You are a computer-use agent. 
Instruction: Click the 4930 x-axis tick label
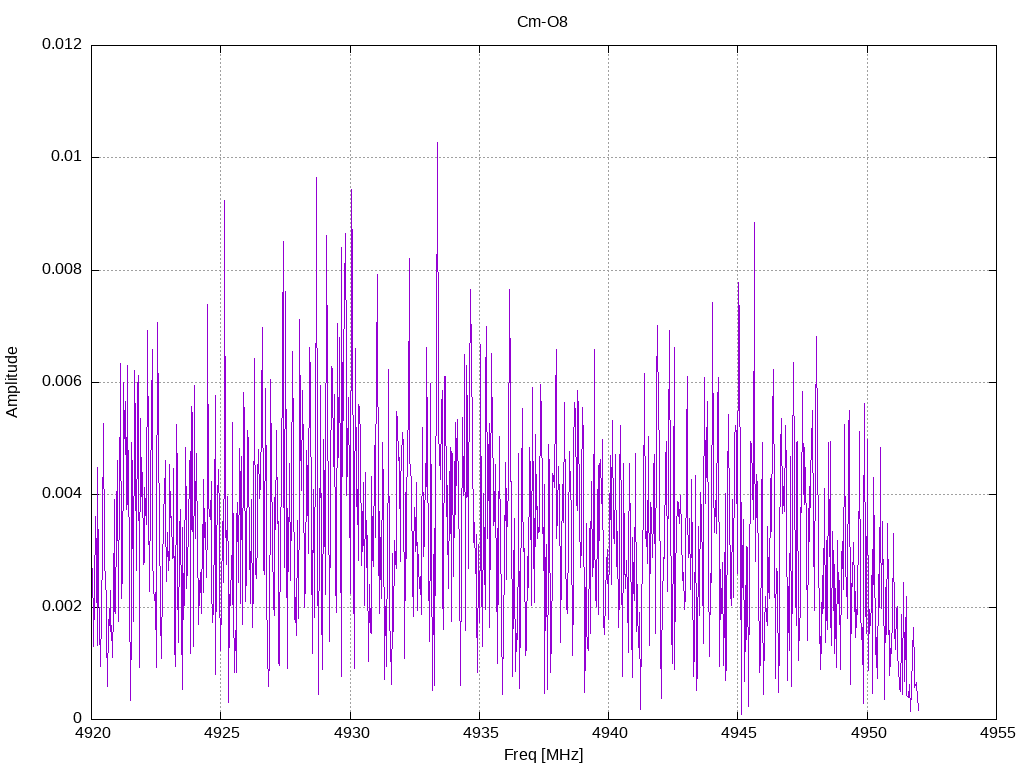pyautogui.click(x=351, y=733)
